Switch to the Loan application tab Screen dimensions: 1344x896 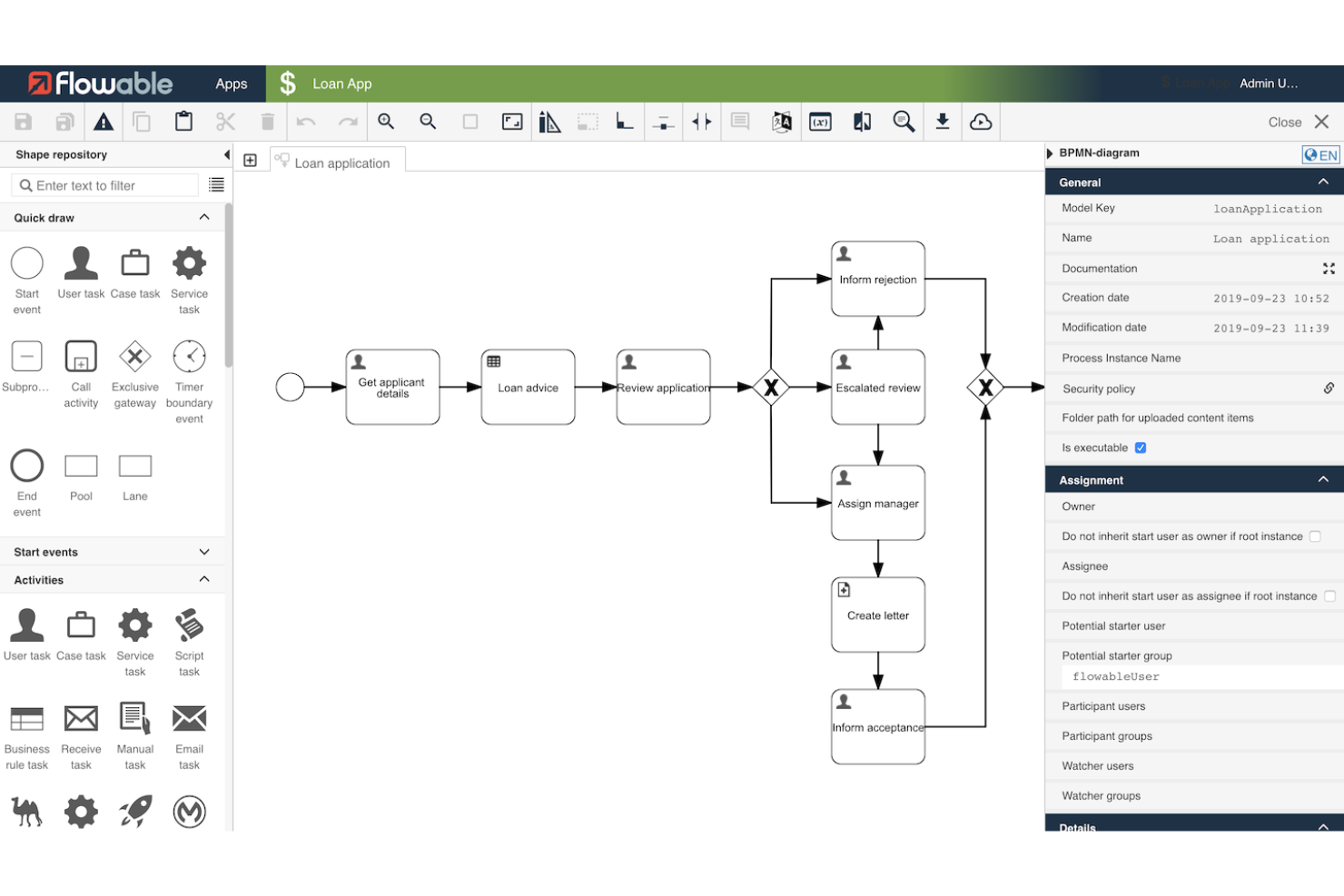click(x=339, y=161)
